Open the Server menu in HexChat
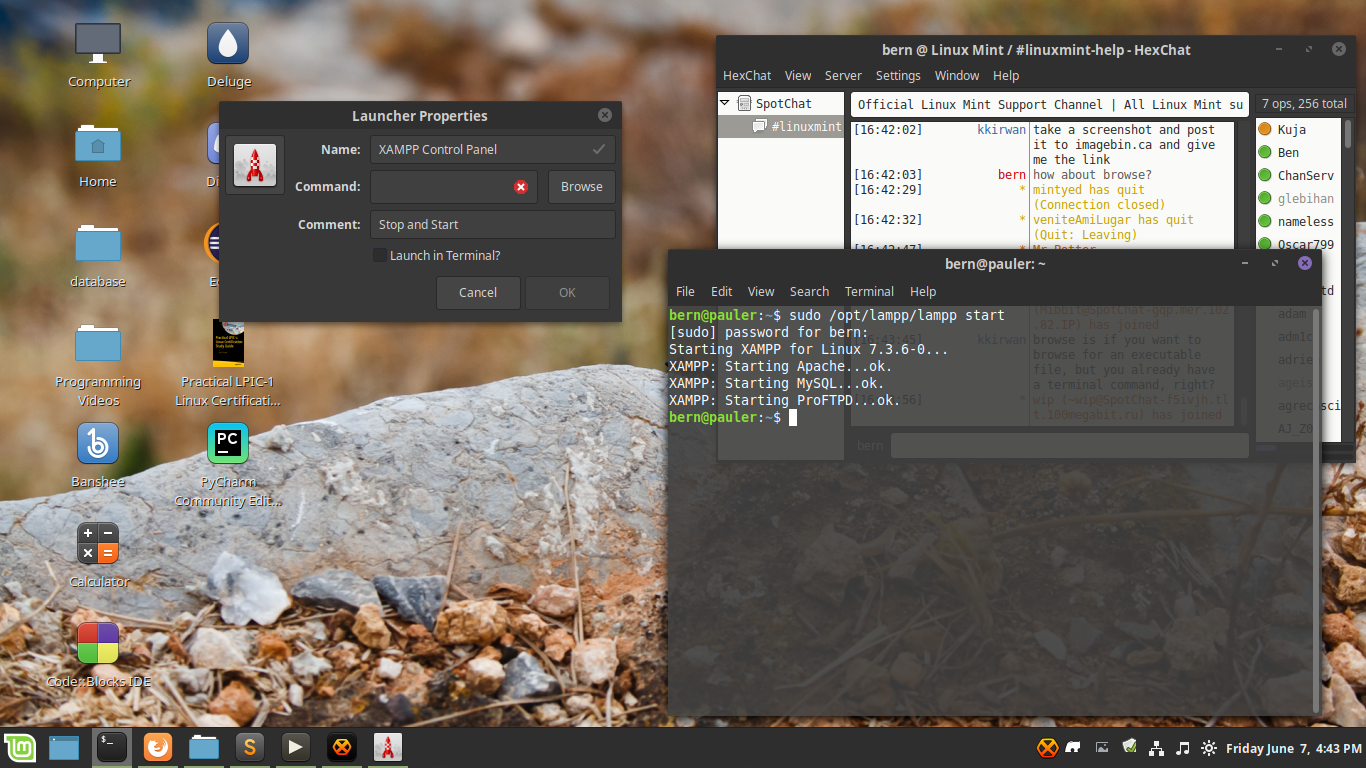Screen dimensions: 1366x768 tap(843, 75)
